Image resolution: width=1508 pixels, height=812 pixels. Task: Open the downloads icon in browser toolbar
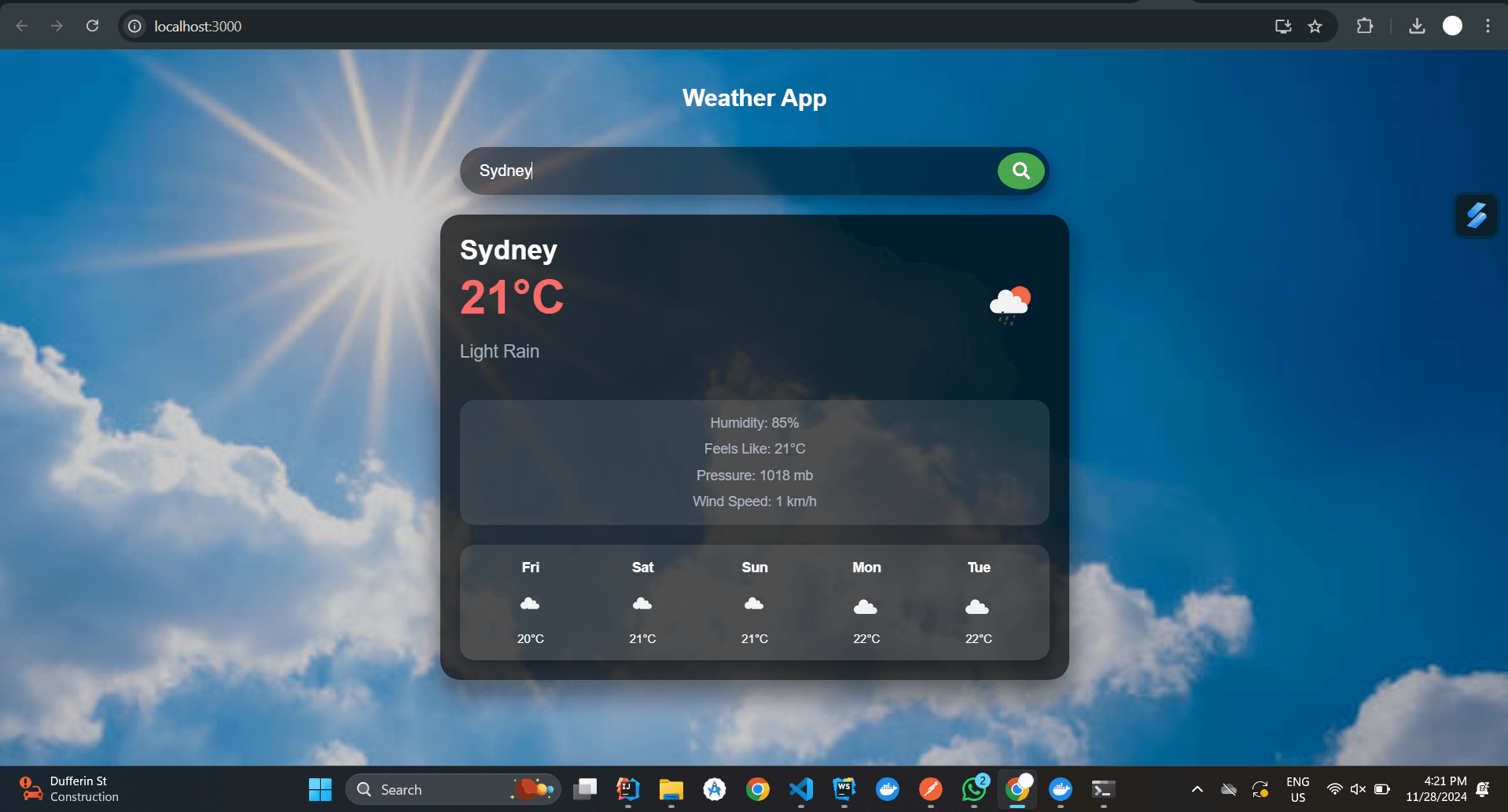tap(1418, 26)
